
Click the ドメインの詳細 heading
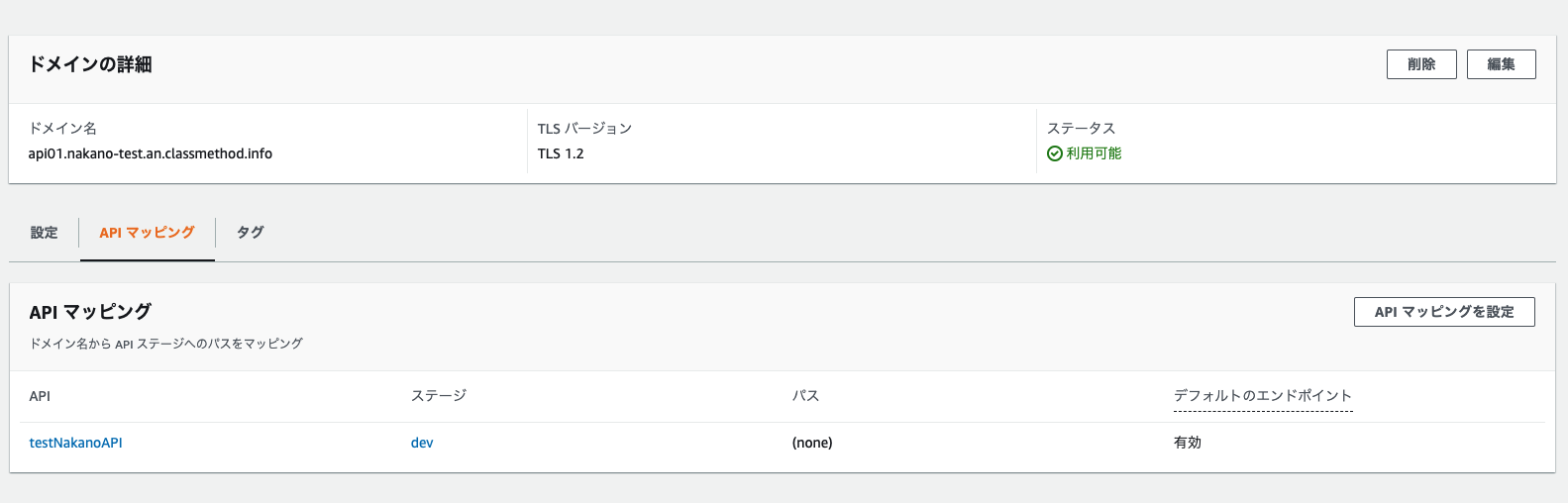pyautogui.click(x=90, y=64)
